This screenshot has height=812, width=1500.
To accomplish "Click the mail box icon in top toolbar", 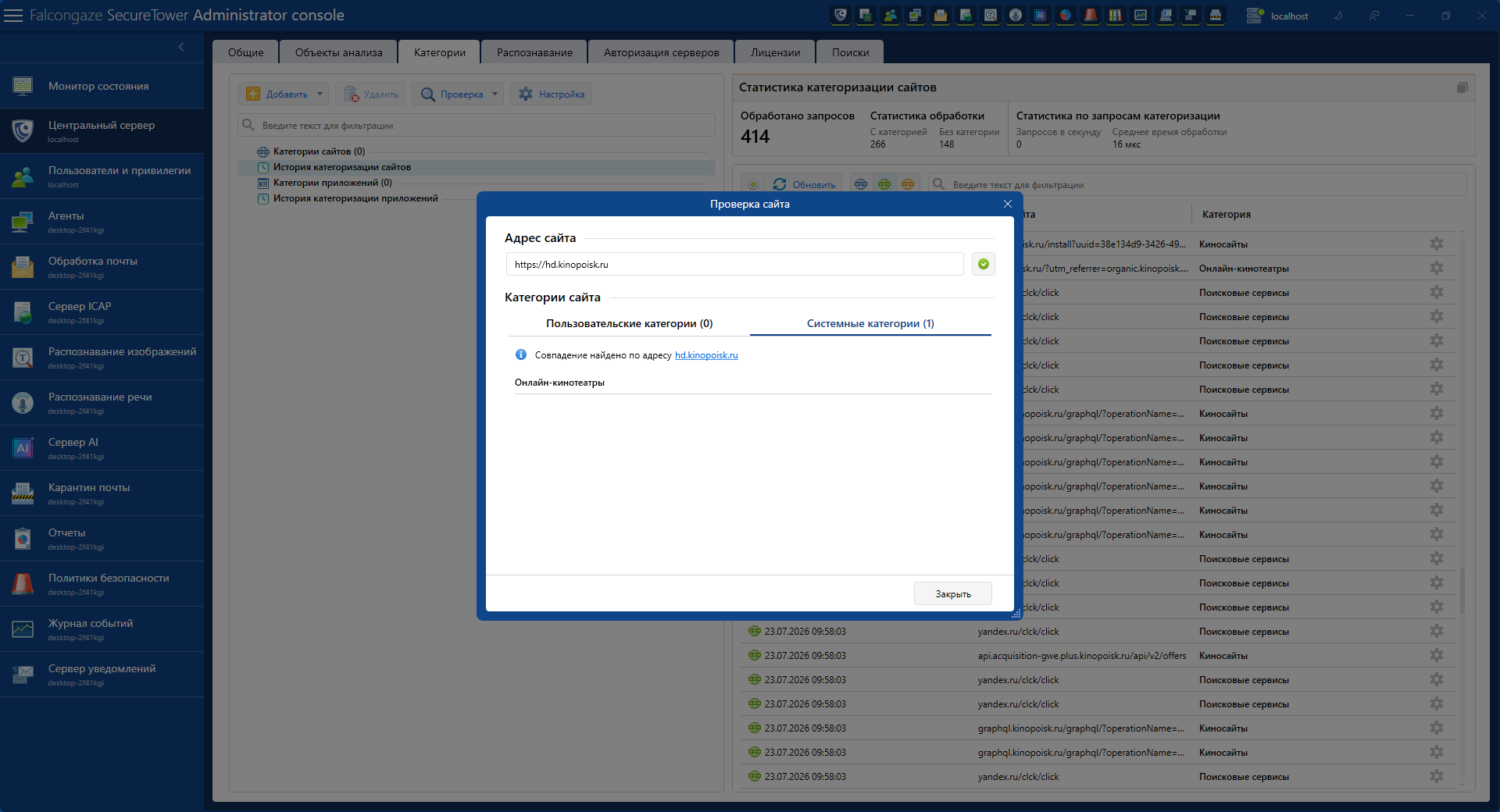I will [941, 16].
